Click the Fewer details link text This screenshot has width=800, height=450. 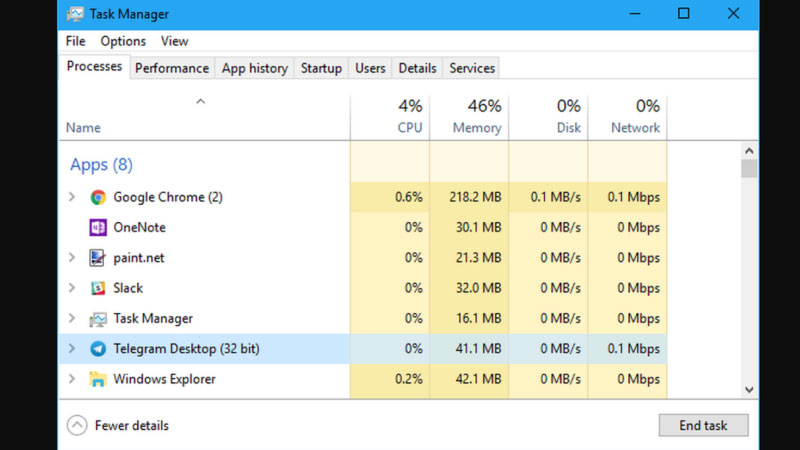click(132, 426)
